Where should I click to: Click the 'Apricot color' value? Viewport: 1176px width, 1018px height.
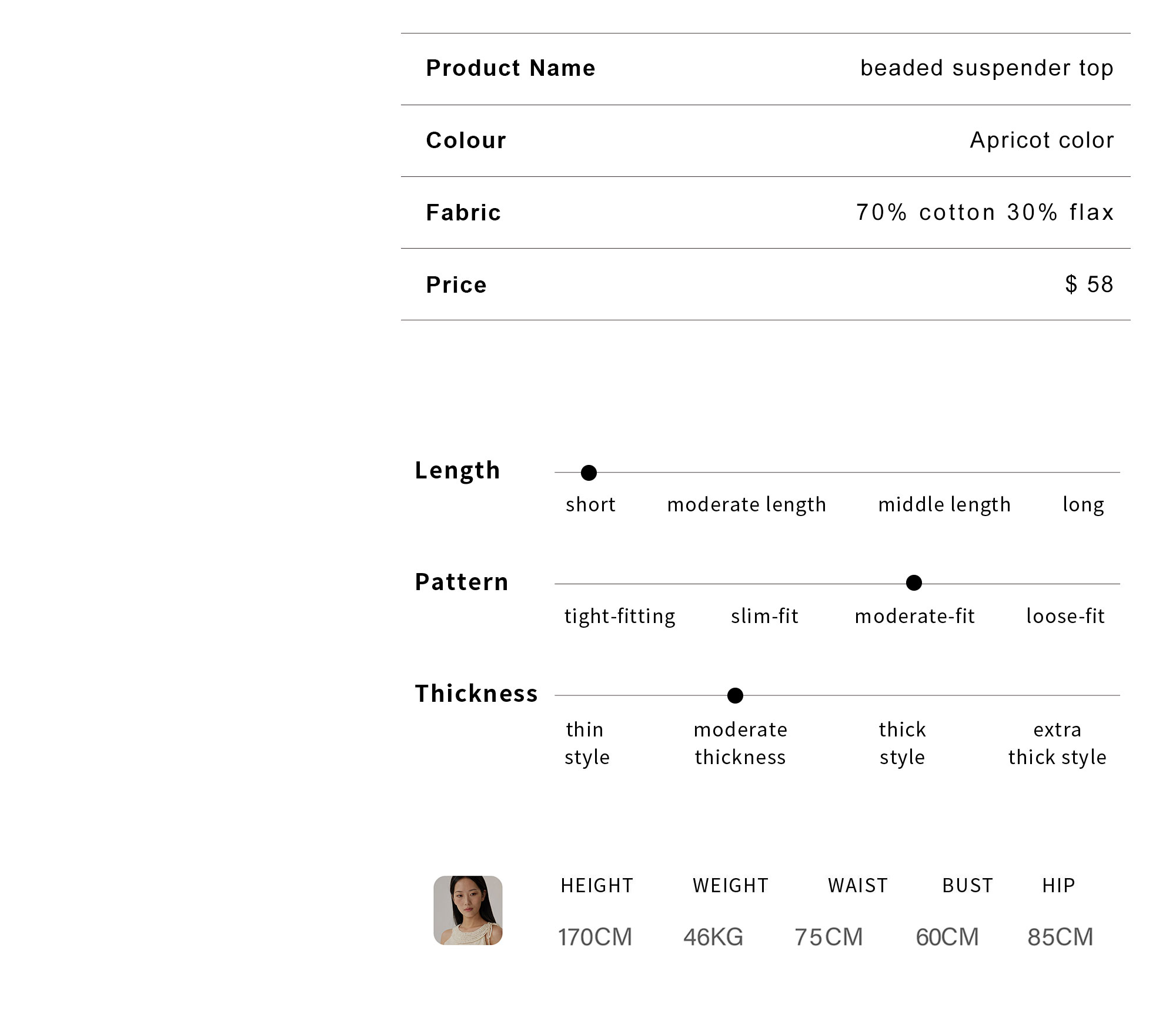[1042, 140]
